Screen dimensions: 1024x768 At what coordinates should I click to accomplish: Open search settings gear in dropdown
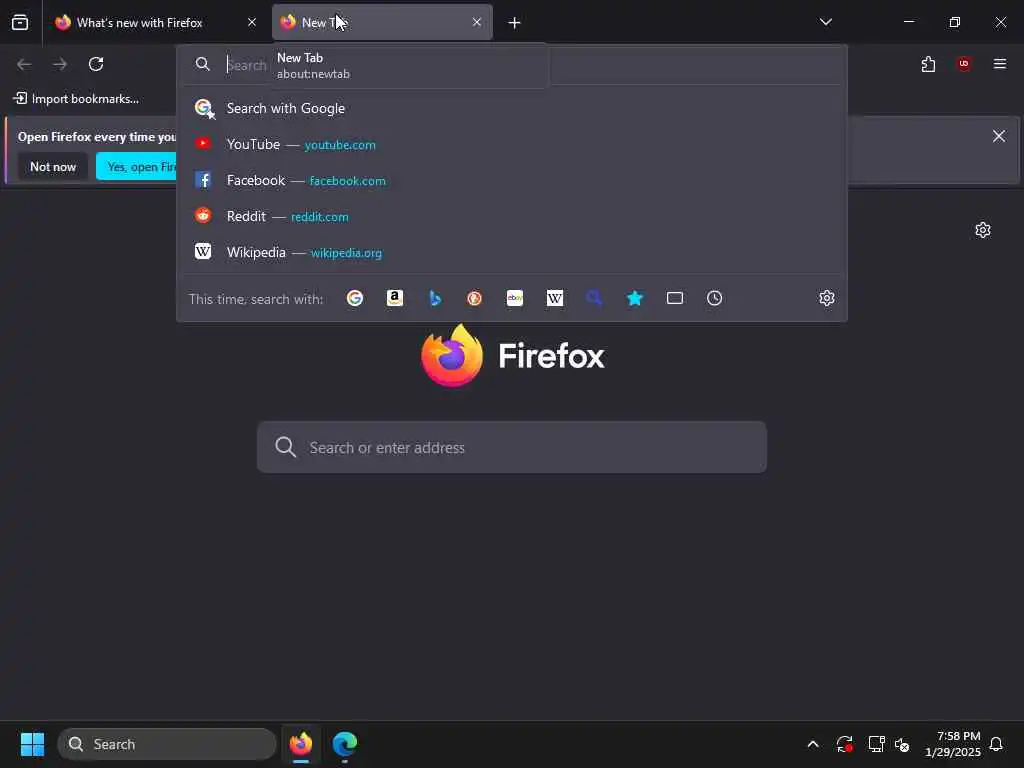click(827, 298)
